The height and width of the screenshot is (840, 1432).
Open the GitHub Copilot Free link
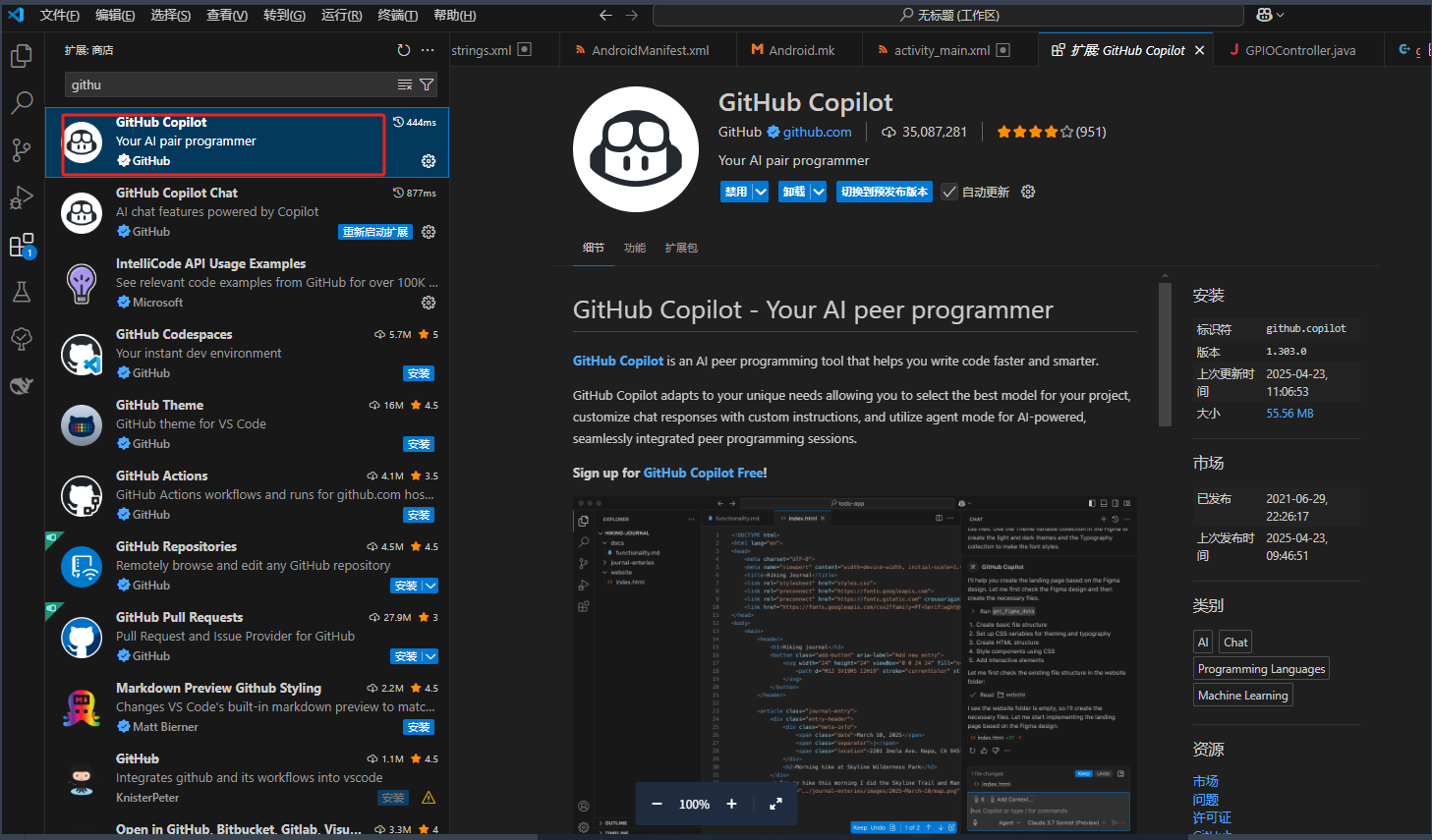(x=704, y=473)
